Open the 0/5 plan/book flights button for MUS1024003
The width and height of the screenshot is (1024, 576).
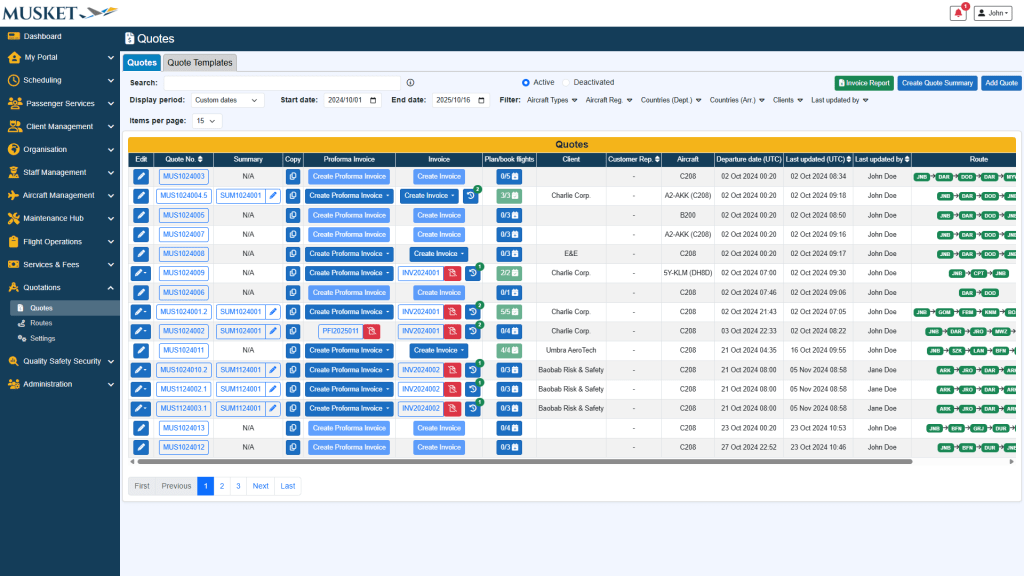point(510,176)
